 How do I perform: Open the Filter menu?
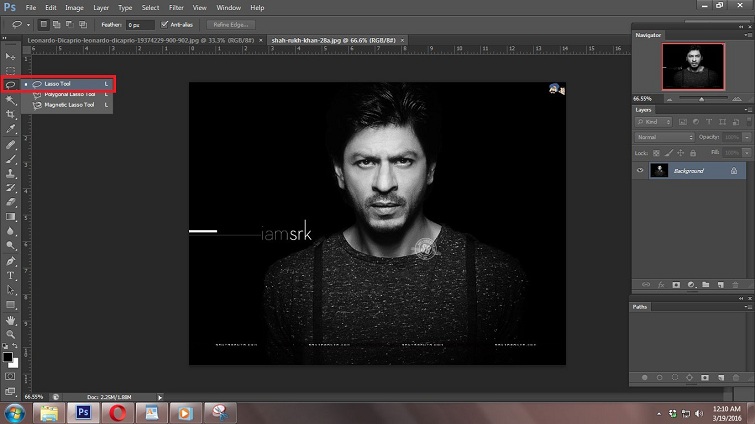click(176, 7)
